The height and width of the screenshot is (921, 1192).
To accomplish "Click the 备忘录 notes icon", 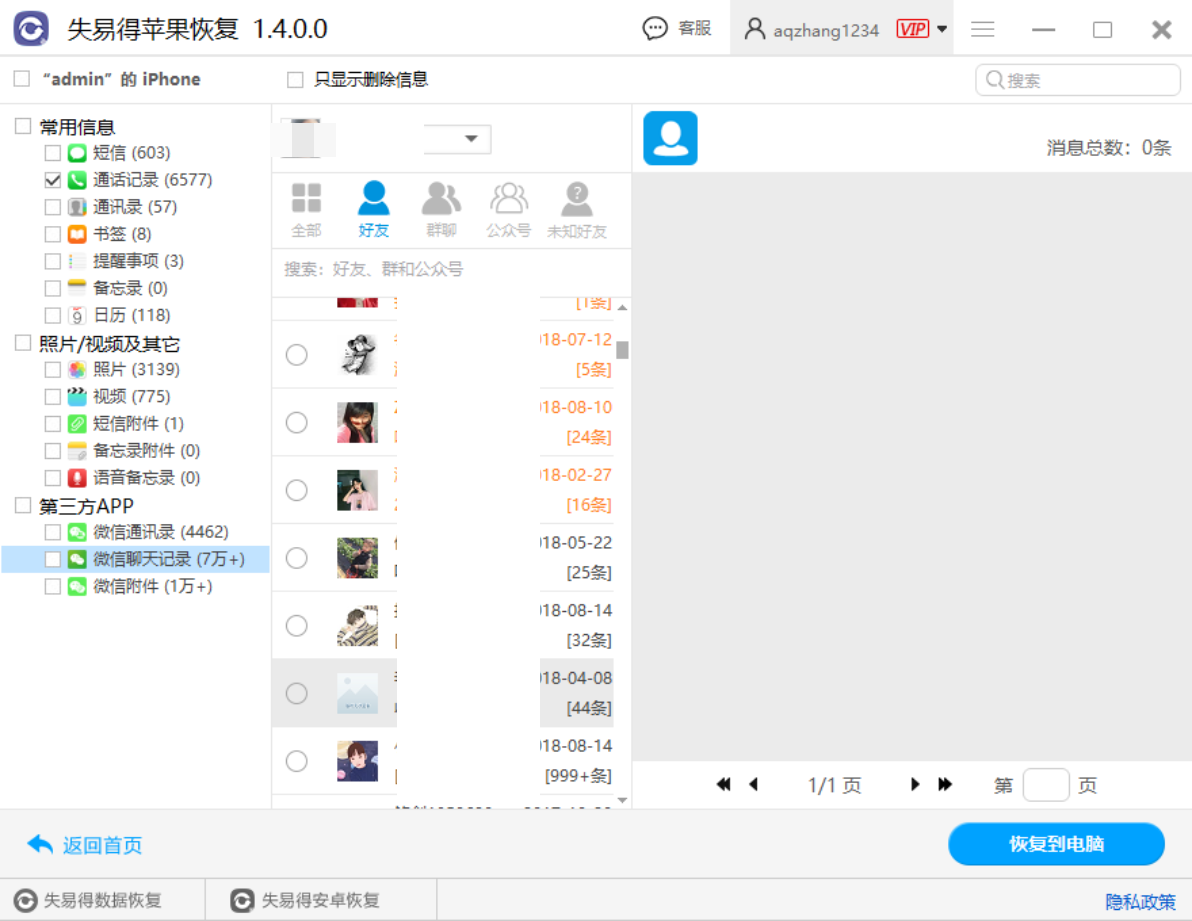I will (77, 288).
